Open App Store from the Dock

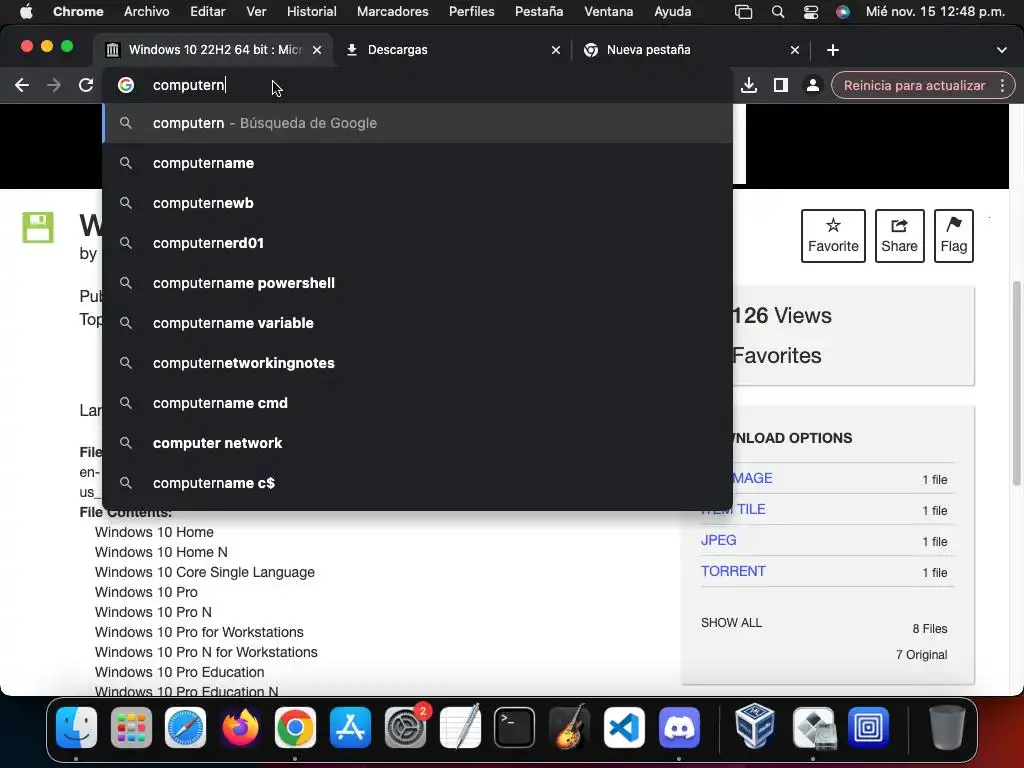pyautogui.click(x=350, y=727)
